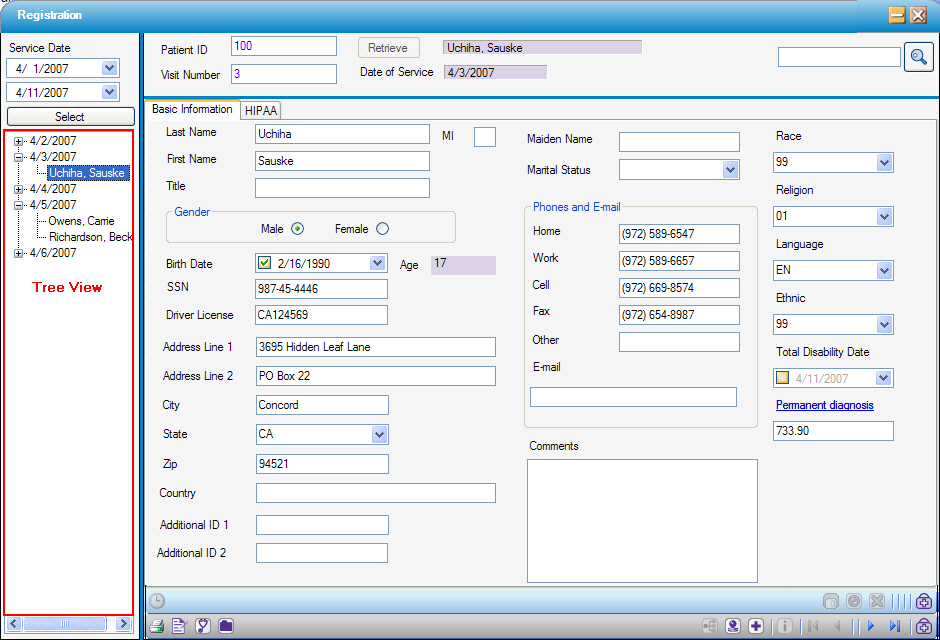Click the Retrieve button

(388, 47)
